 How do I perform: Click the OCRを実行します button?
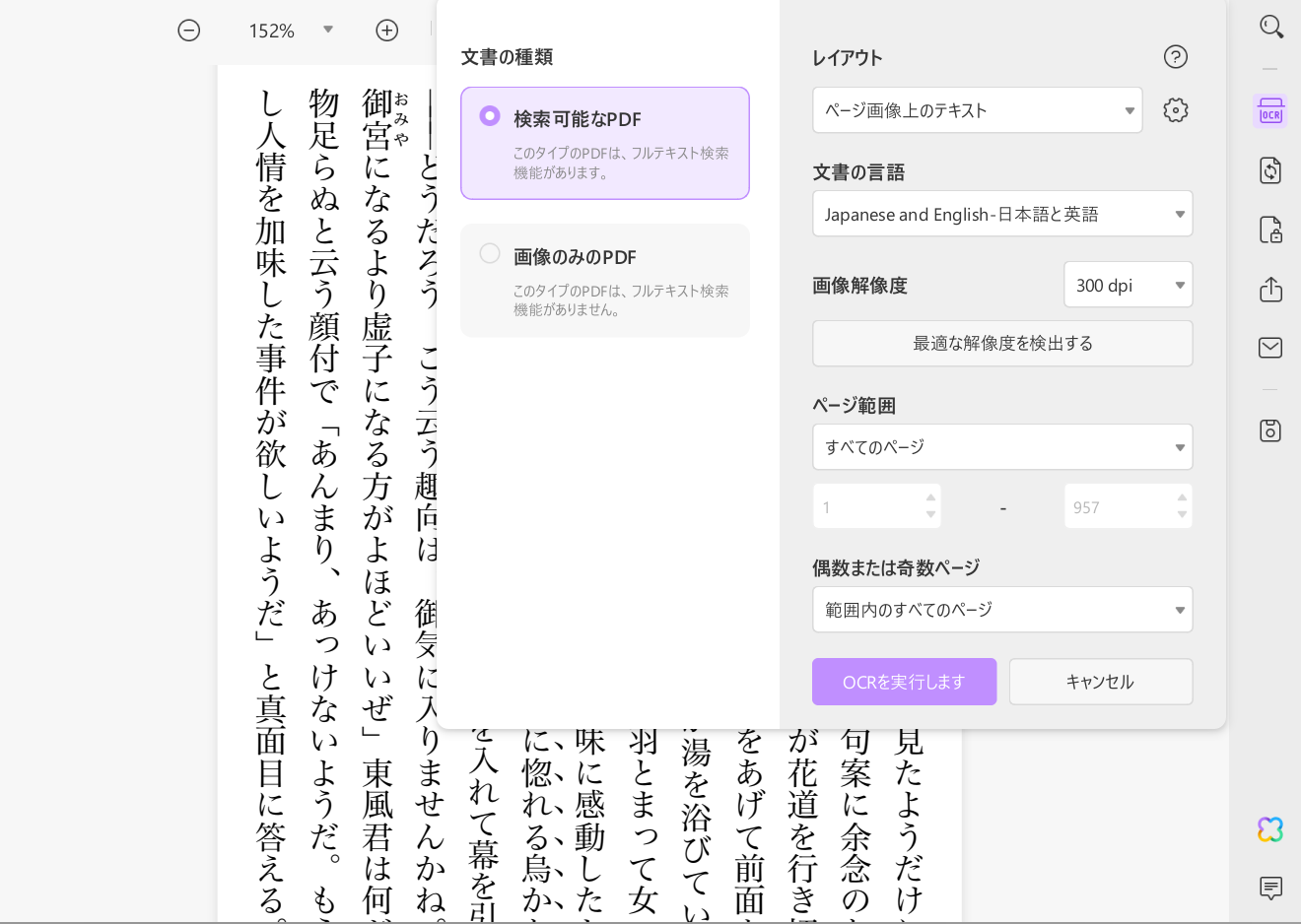click(x=904, y=682)
